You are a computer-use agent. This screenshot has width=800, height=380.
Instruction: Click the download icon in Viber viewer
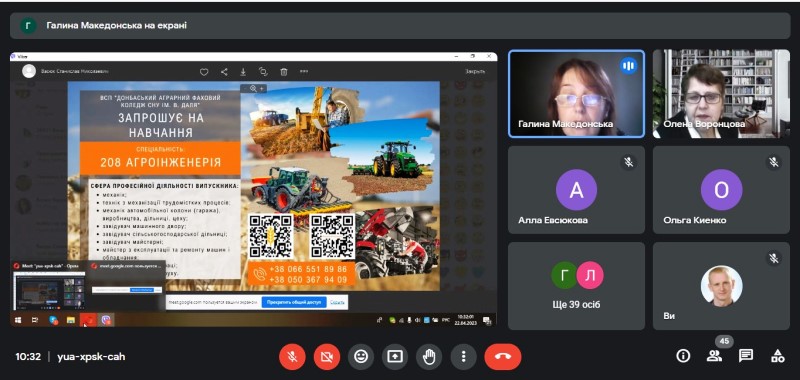243,72
